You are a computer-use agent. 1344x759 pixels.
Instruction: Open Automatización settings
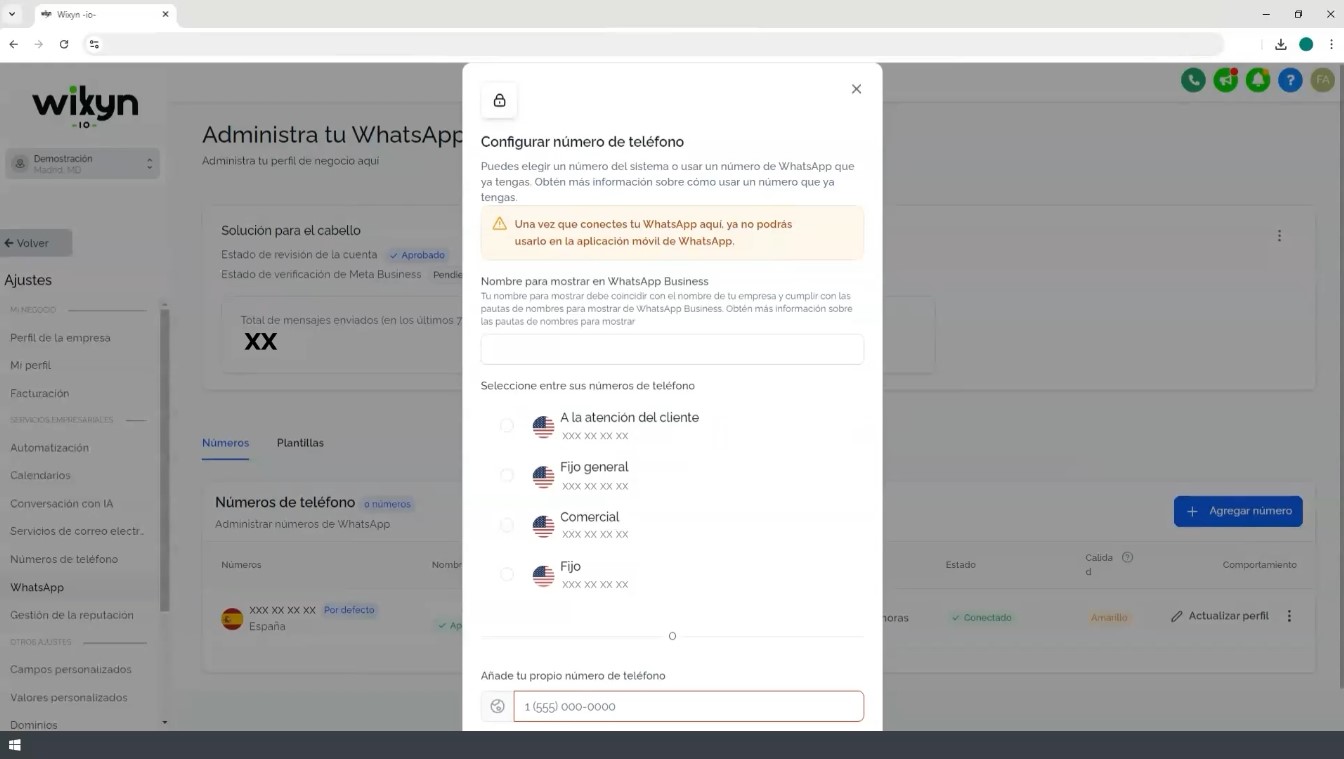click(49, 448)
